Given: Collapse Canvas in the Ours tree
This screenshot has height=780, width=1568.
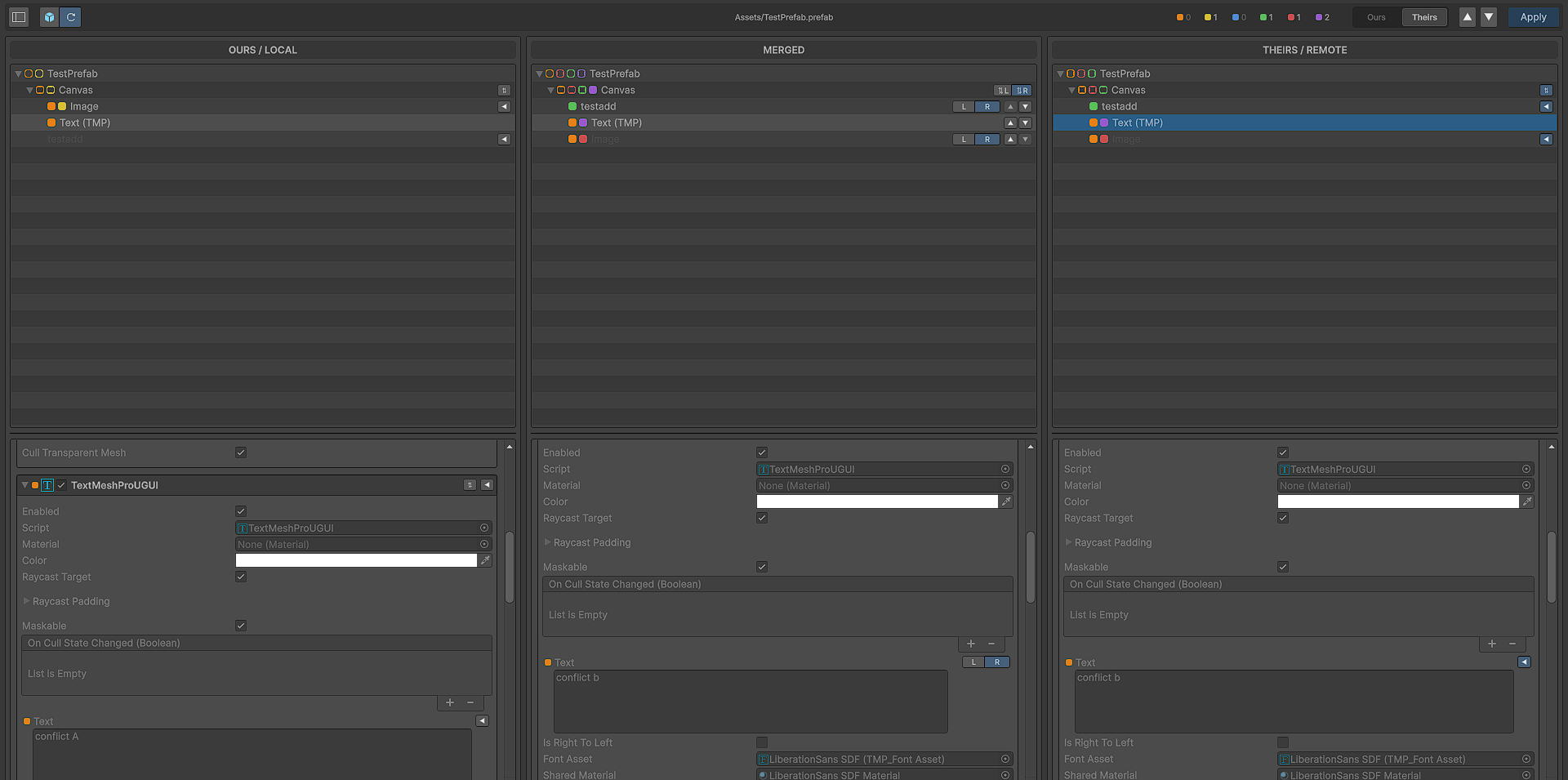Looking at the screenshot, I should click(x=29, y=90).
